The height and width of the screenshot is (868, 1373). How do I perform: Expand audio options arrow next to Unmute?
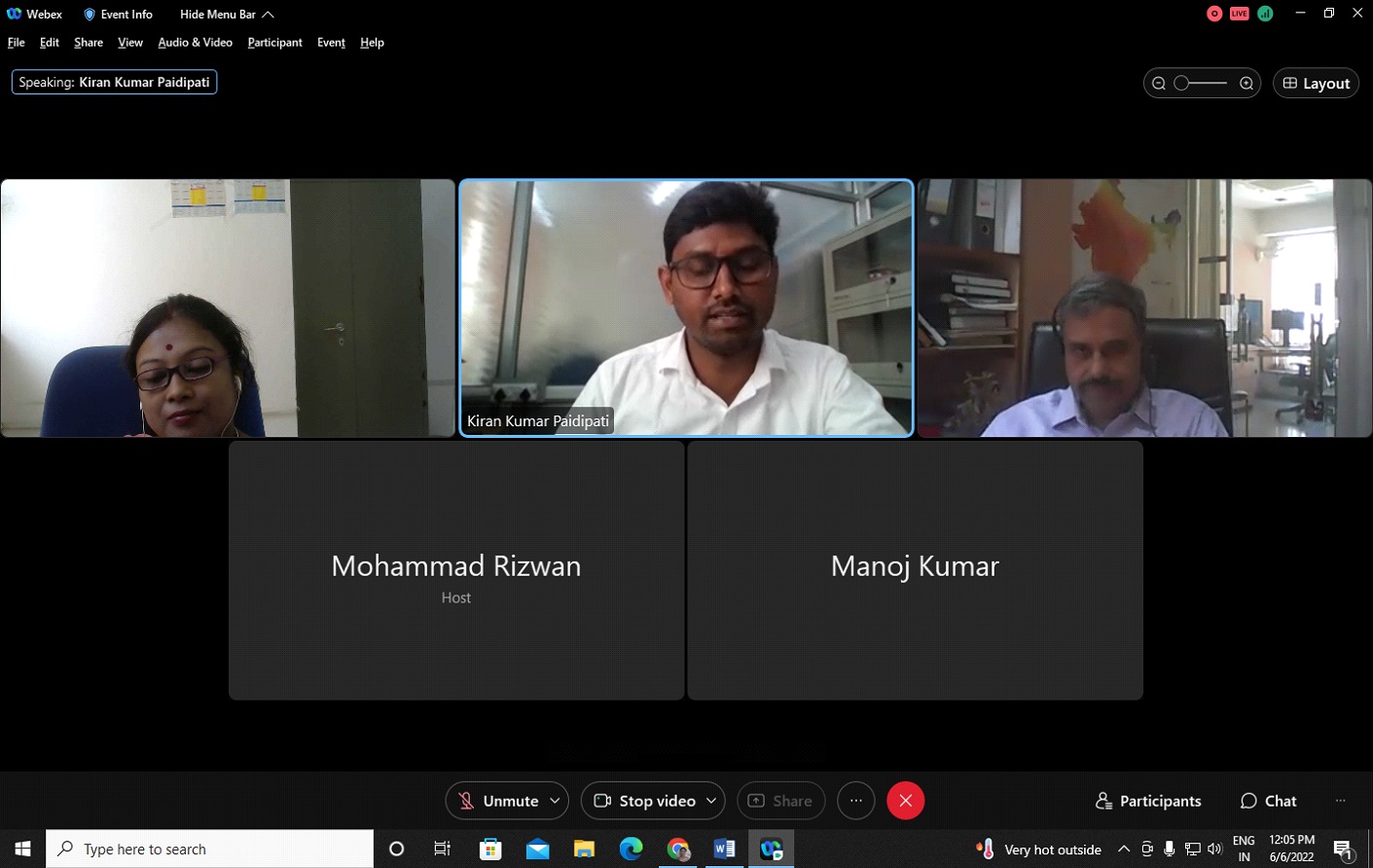[555, 801]
